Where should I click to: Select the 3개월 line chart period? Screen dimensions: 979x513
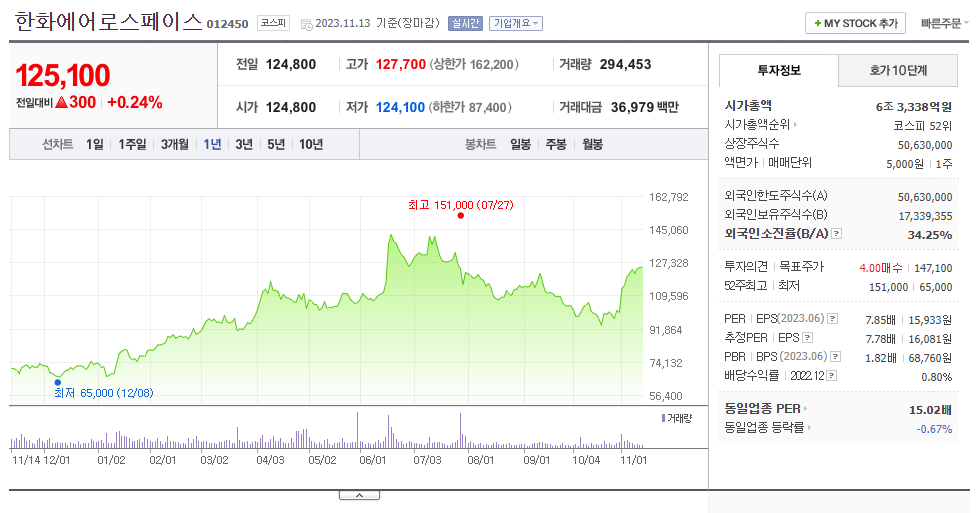coord(175,145)
